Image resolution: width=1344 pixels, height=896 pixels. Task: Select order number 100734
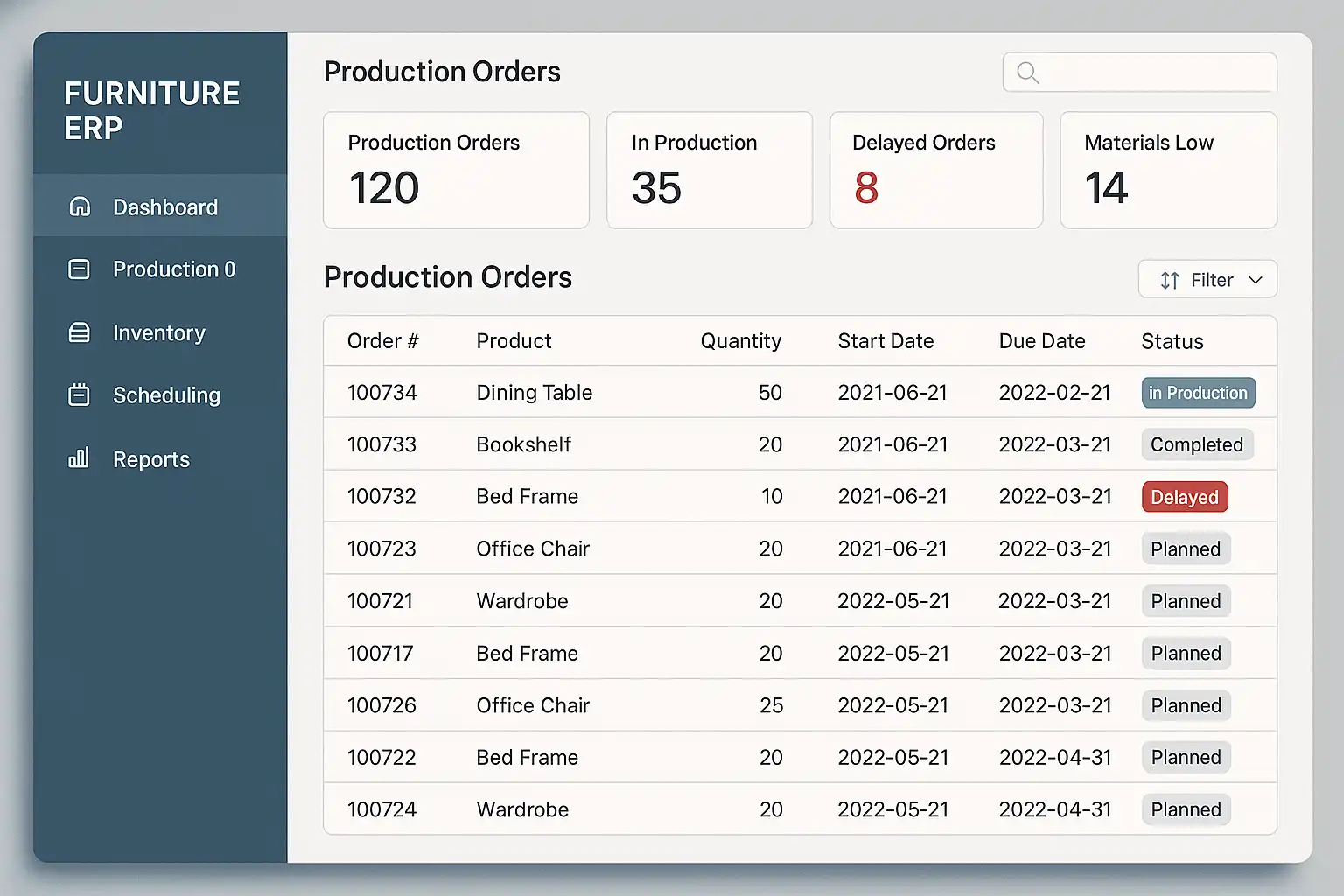381,393
